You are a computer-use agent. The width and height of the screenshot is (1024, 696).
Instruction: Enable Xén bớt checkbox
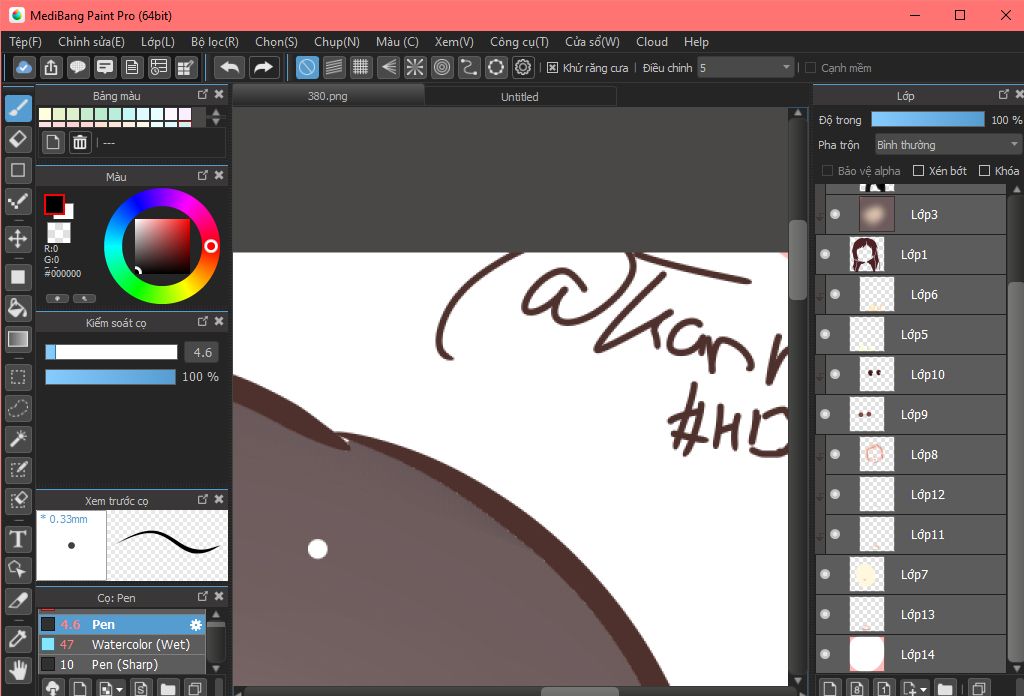918,170
